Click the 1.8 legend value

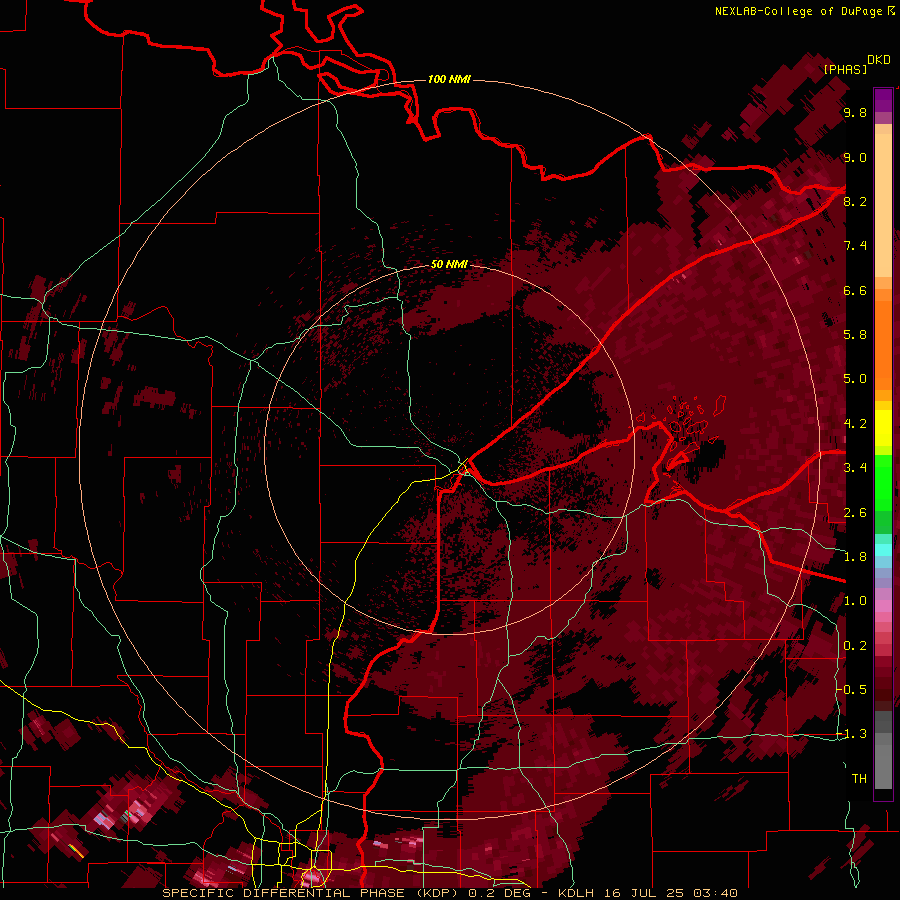tap(855, 556)
